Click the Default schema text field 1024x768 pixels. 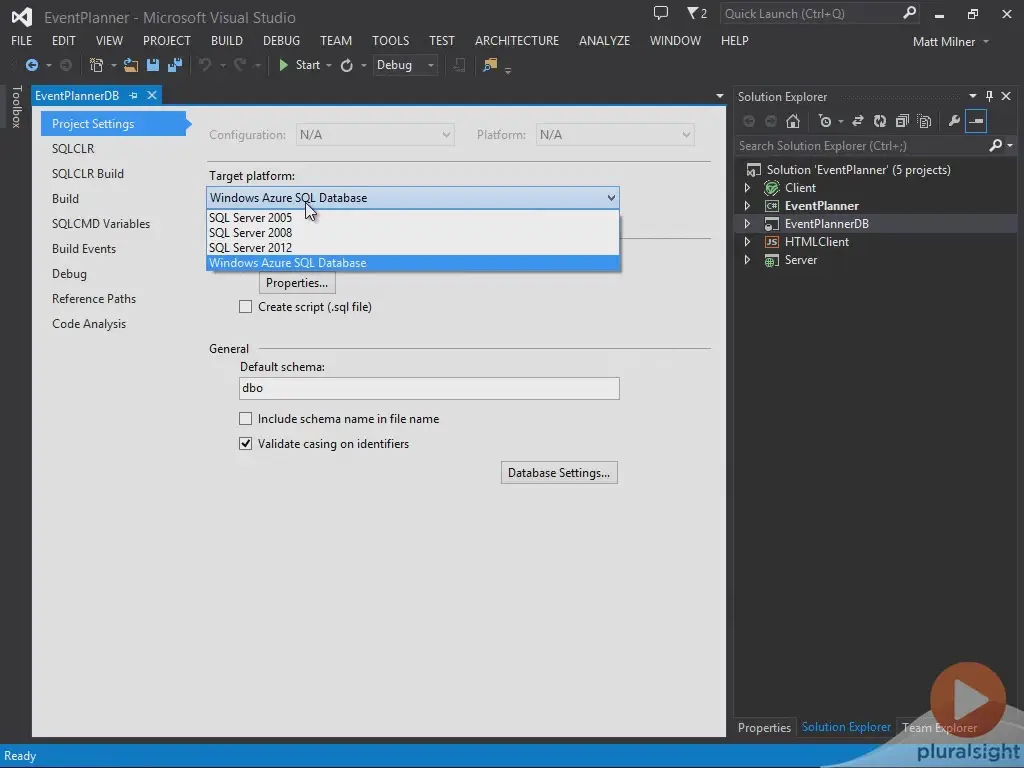[429, 388]
